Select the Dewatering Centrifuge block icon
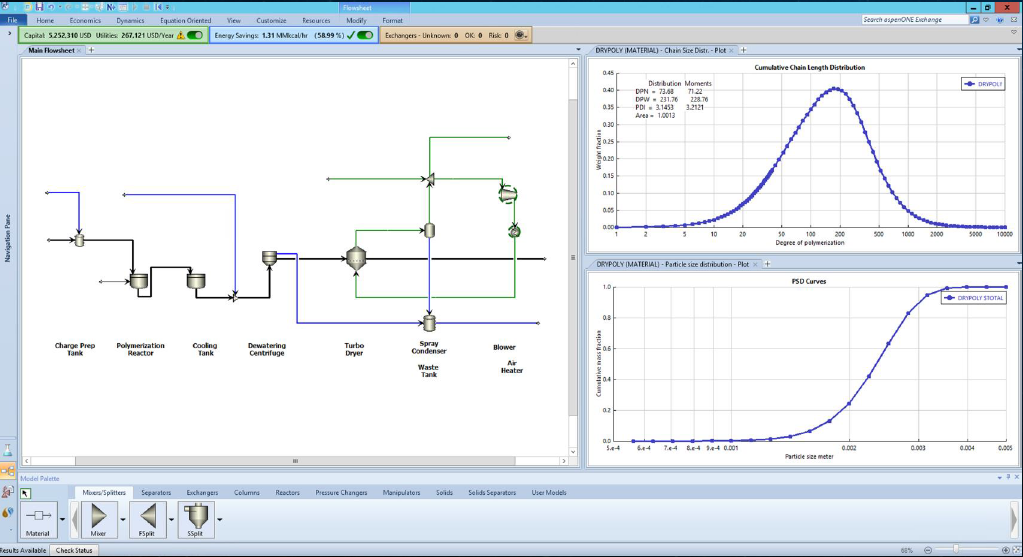Viewport: 1023px width, 557px height. (x=269, y=258)
